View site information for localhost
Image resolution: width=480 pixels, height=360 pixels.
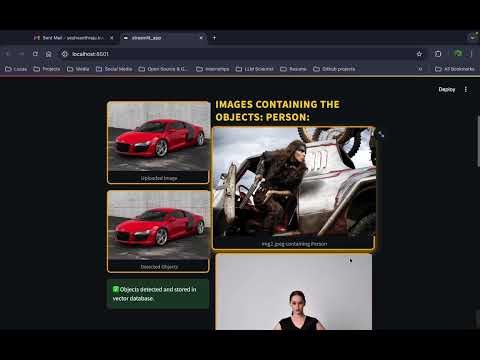tap(65, 54)
